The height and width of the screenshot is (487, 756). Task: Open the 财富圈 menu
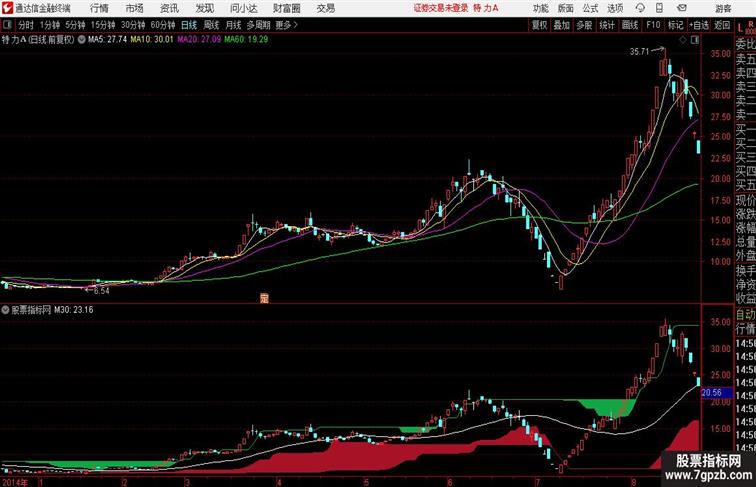[286, 8]
